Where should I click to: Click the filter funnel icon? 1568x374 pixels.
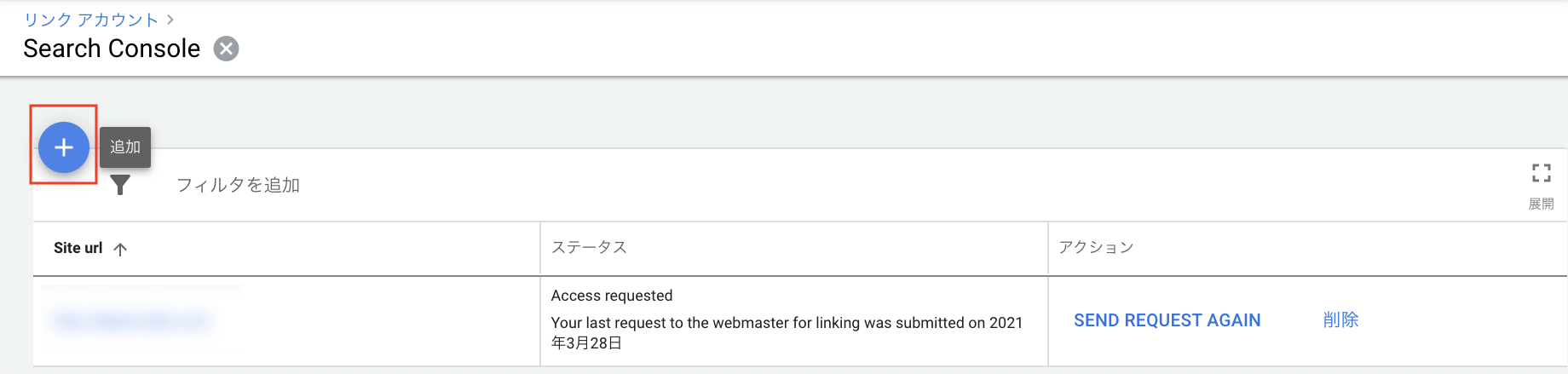[x=120, y=185]
